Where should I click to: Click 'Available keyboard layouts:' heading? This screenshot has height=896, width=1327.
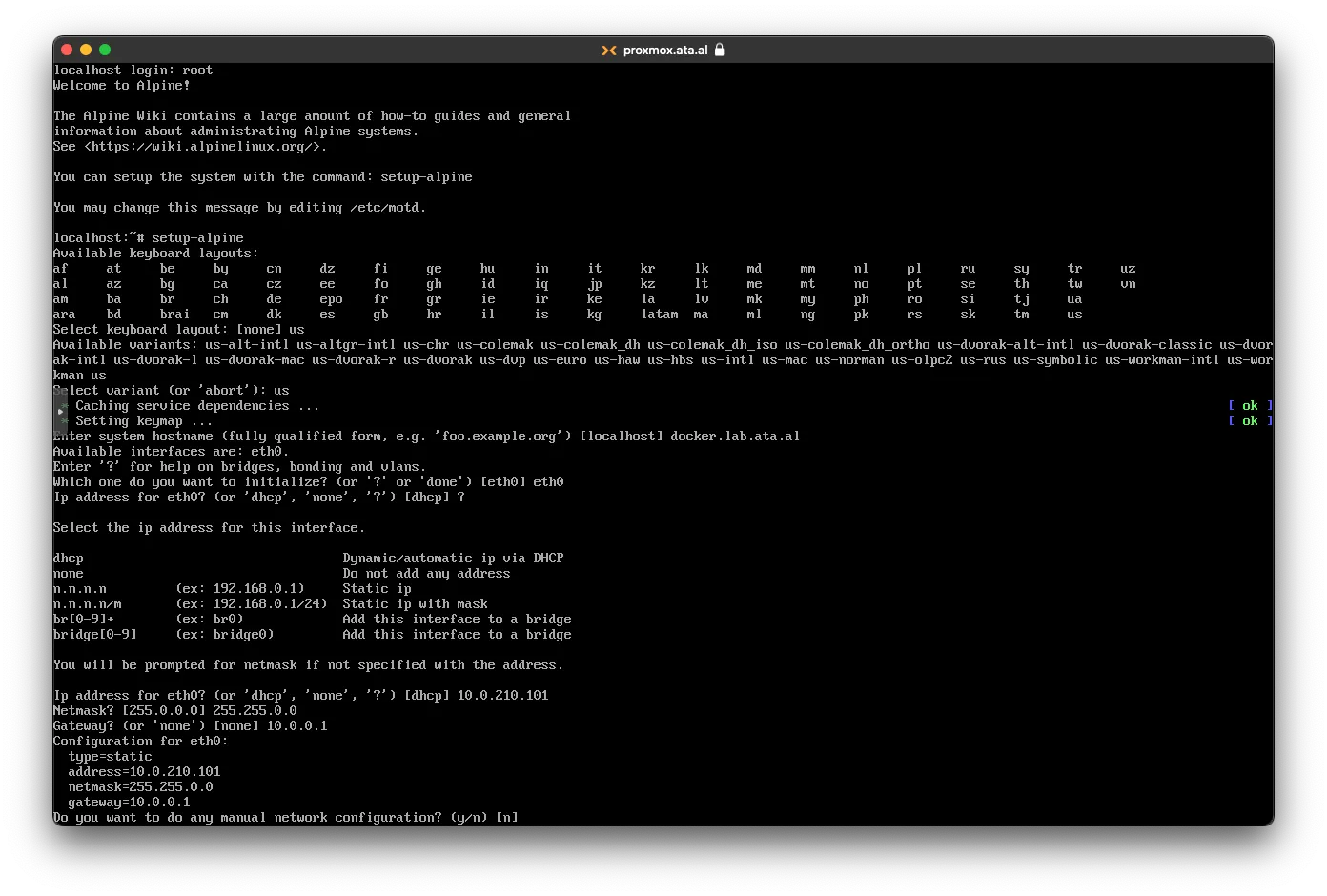point(156,254)
